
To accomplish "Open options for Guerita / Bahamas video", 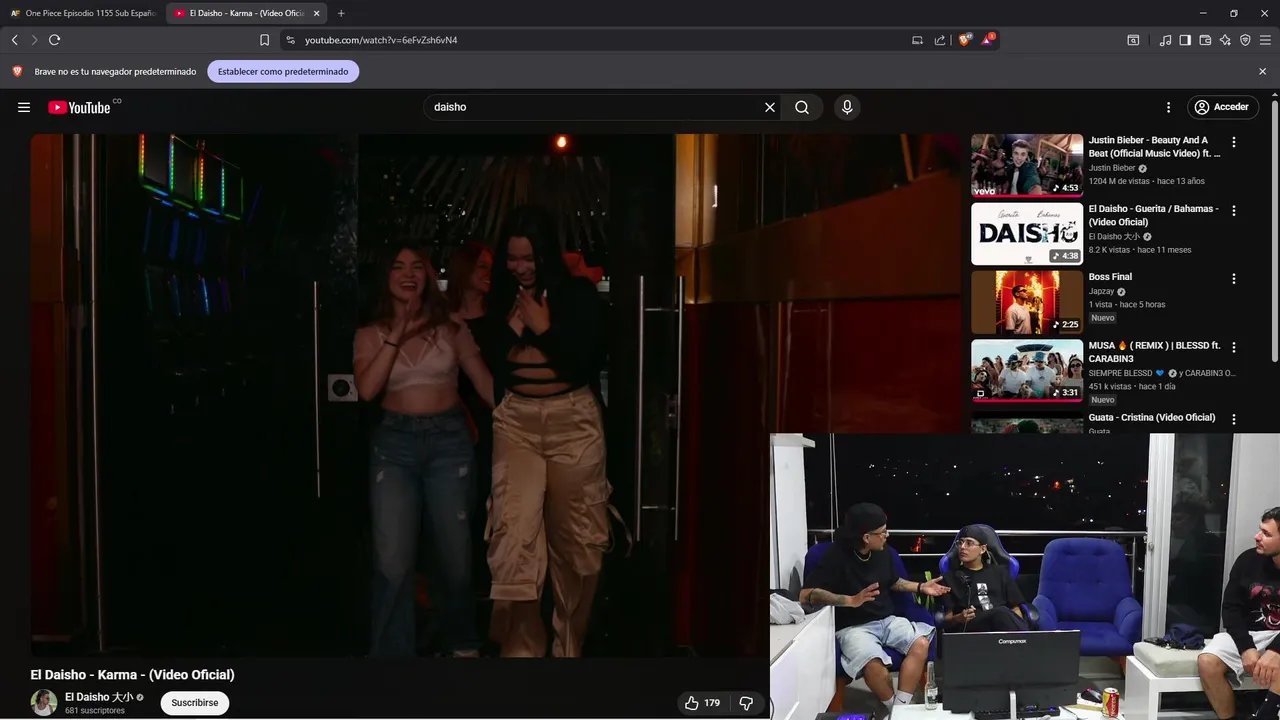I will 1234,211.
